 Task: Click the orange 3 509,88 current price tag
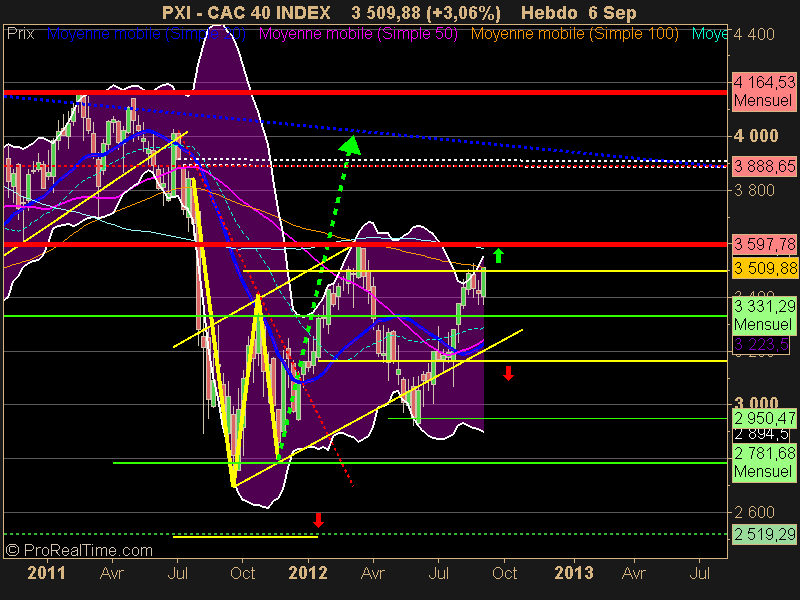(x=764, y=268)
